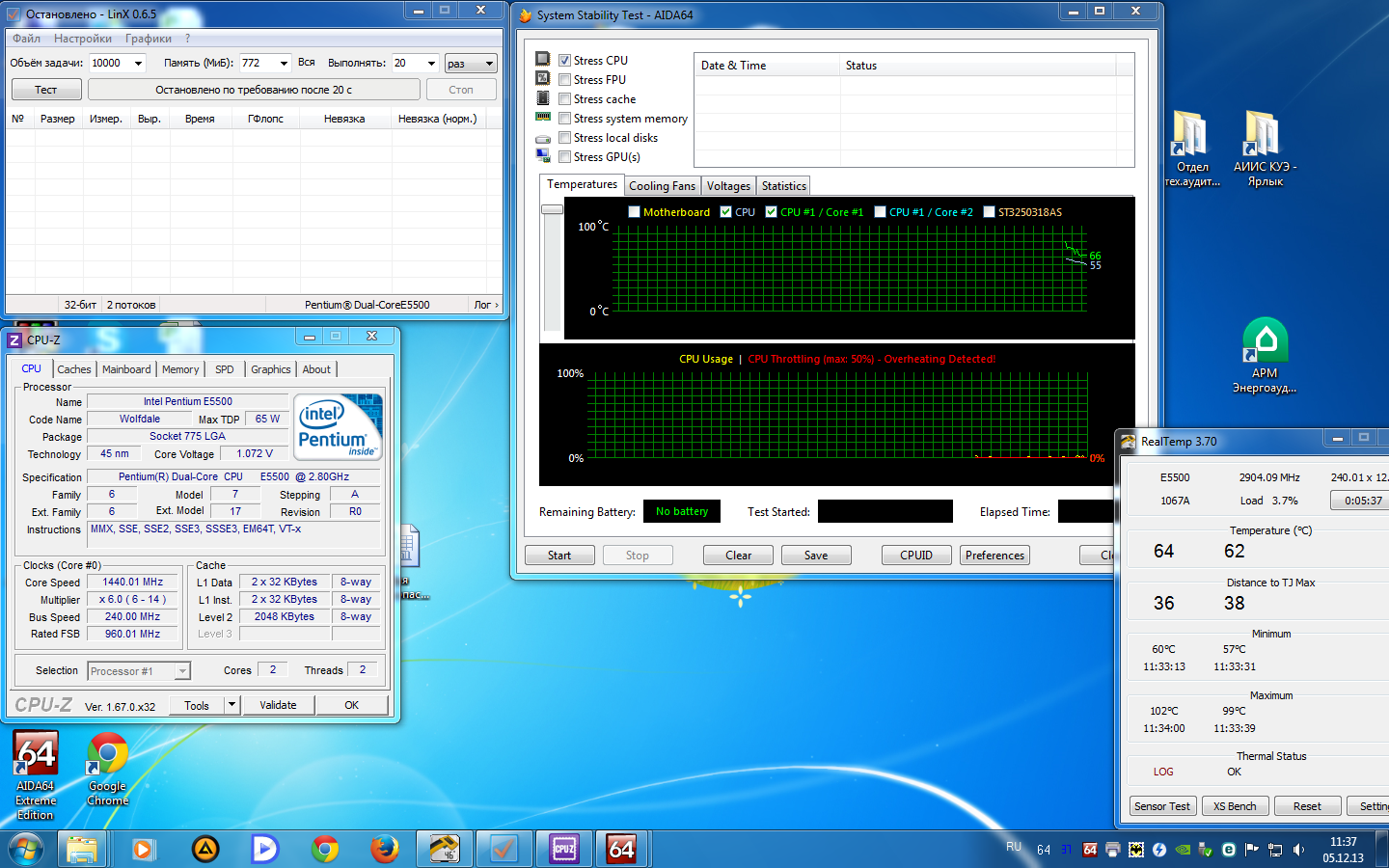
Task: Open the раз units dropdown in LinX
Action: (471, 64)
